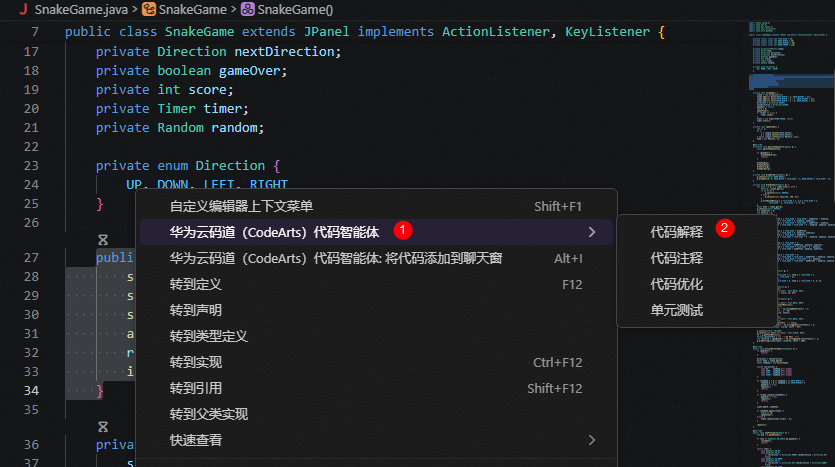The width and height of the screenshot is (835, 467).
Task: Select 转到类型定义 from context menu
Action: [376, 337]
